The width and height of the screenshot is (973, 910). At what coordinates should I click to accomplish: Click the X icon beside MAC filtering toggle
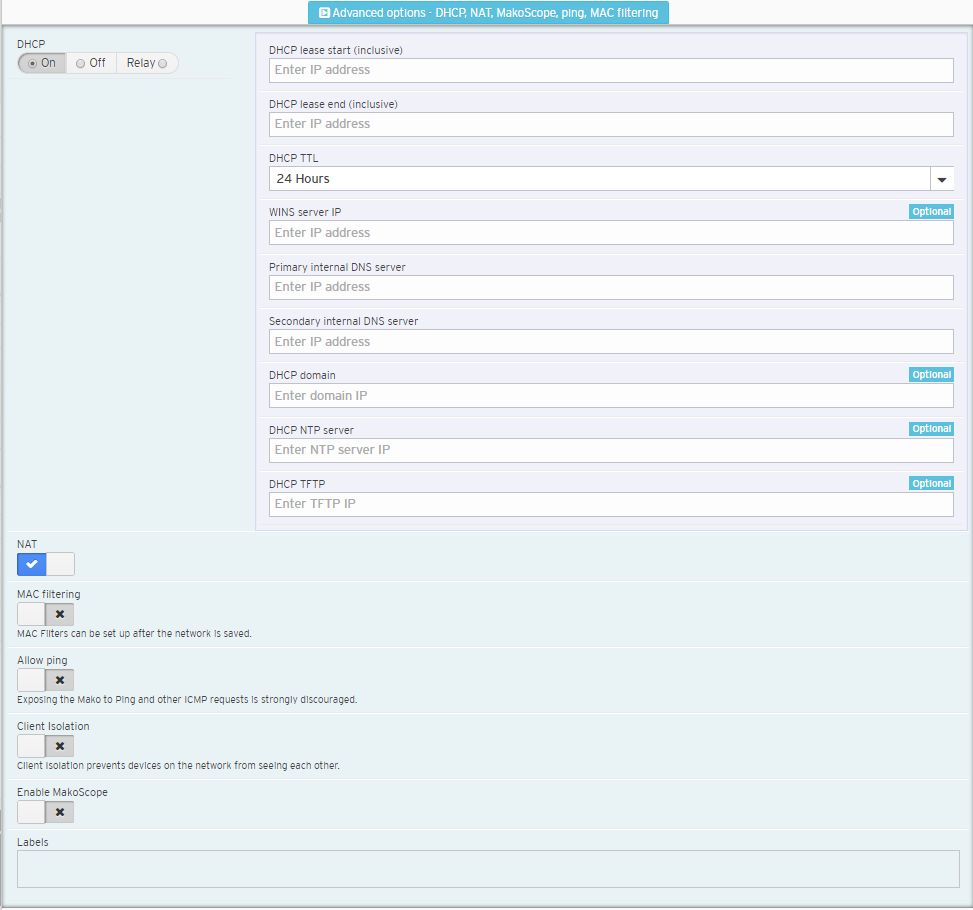click(59, 614)
